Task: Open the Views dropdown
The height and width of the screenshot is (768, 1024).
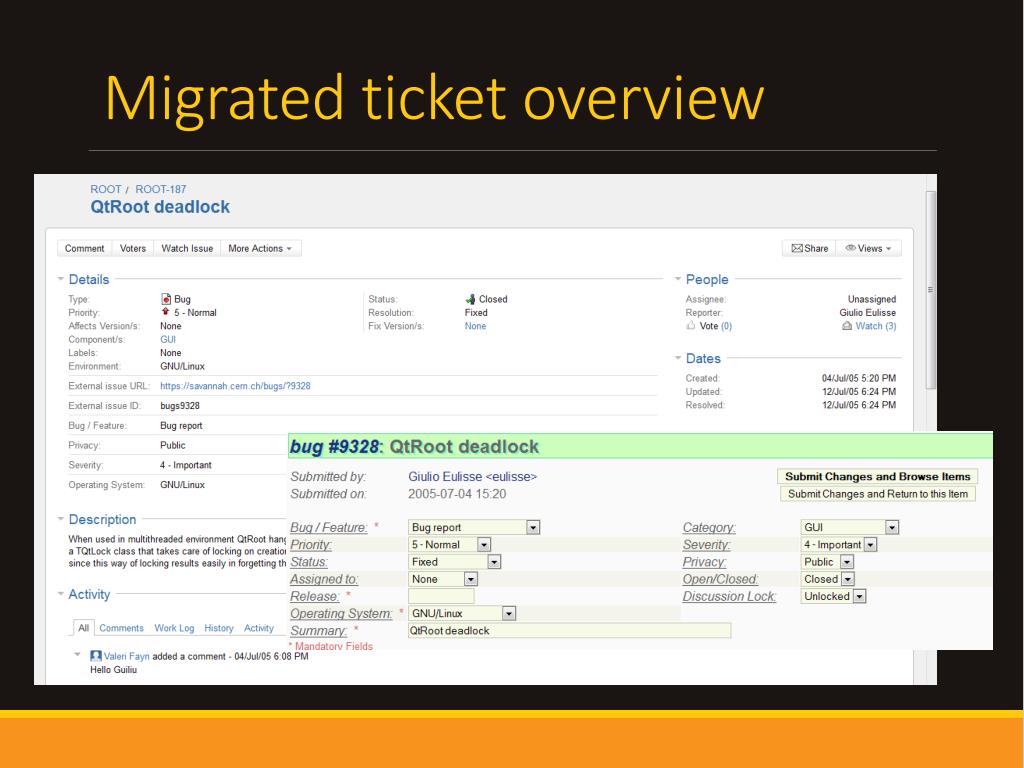Action: [869, 248]
